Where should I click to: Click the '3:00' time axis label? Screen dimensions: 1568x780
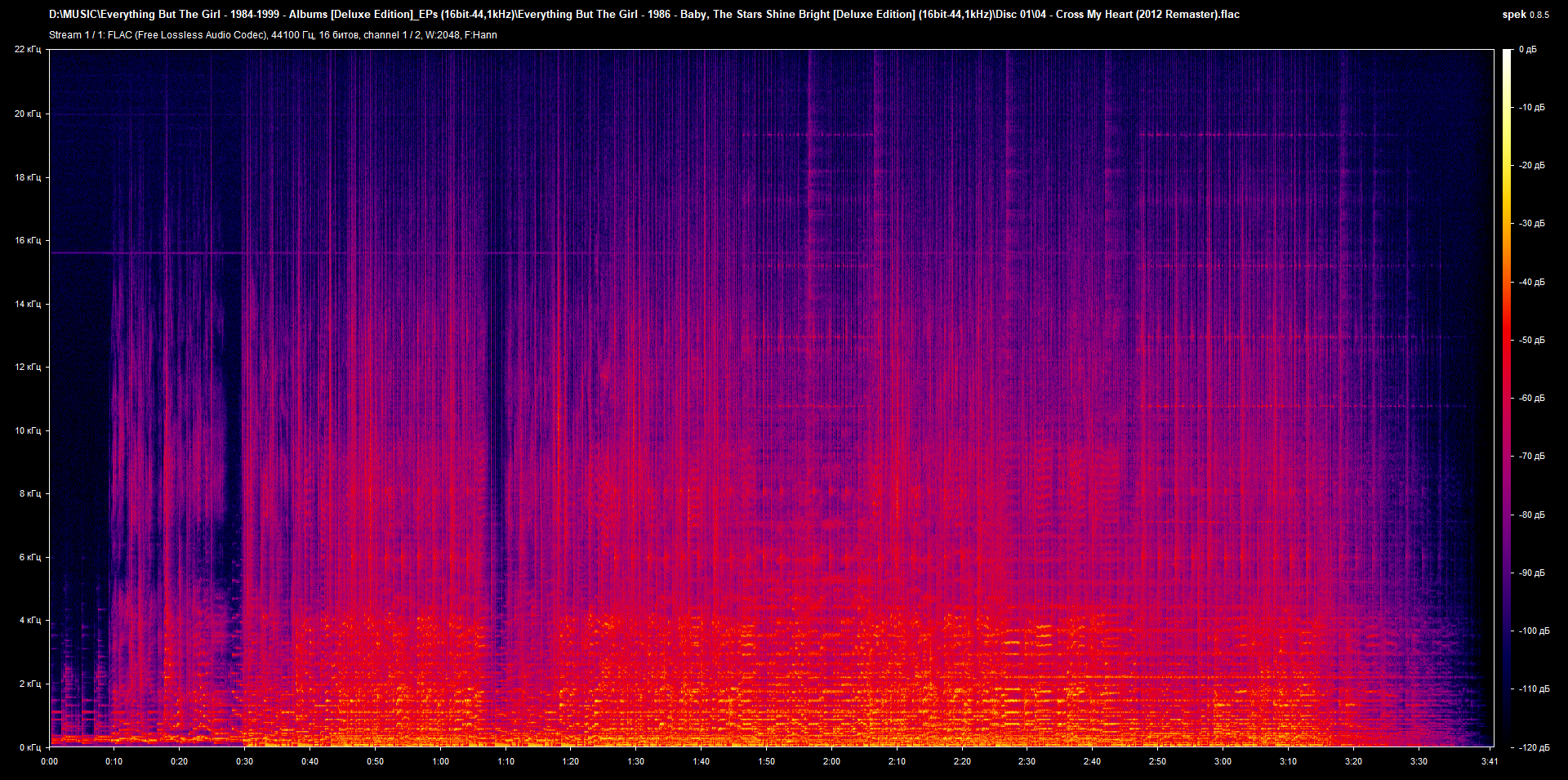[1223, 761]
